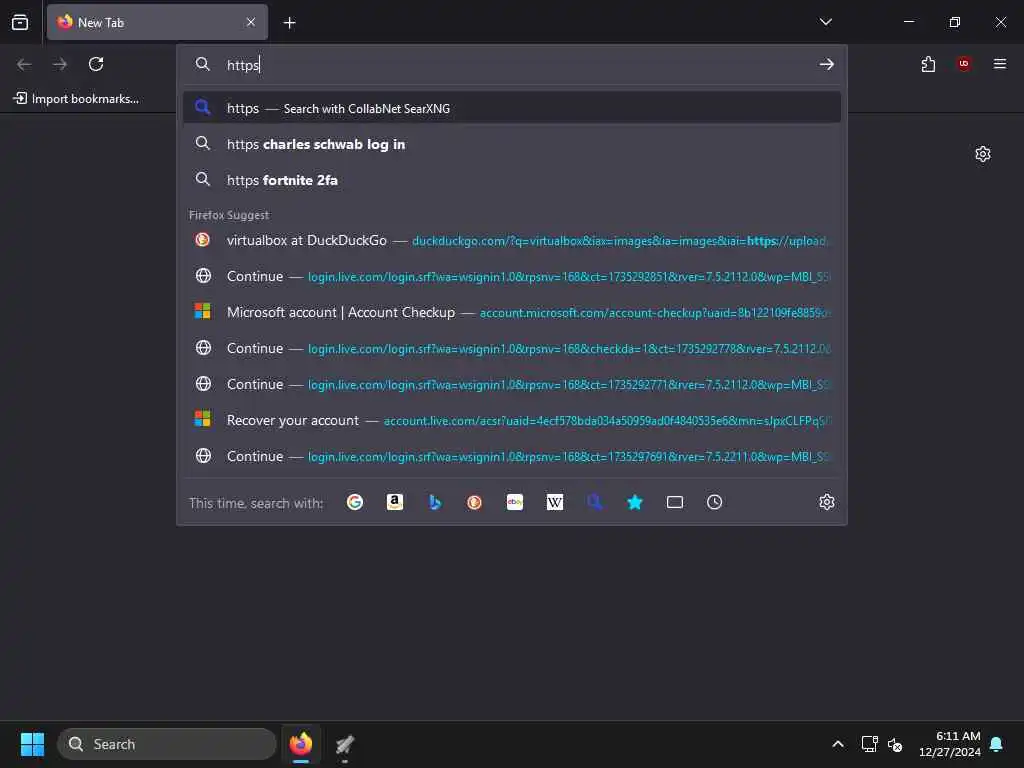
Task: Click the rocket app icon in taskbar
Action: (345, 744)
